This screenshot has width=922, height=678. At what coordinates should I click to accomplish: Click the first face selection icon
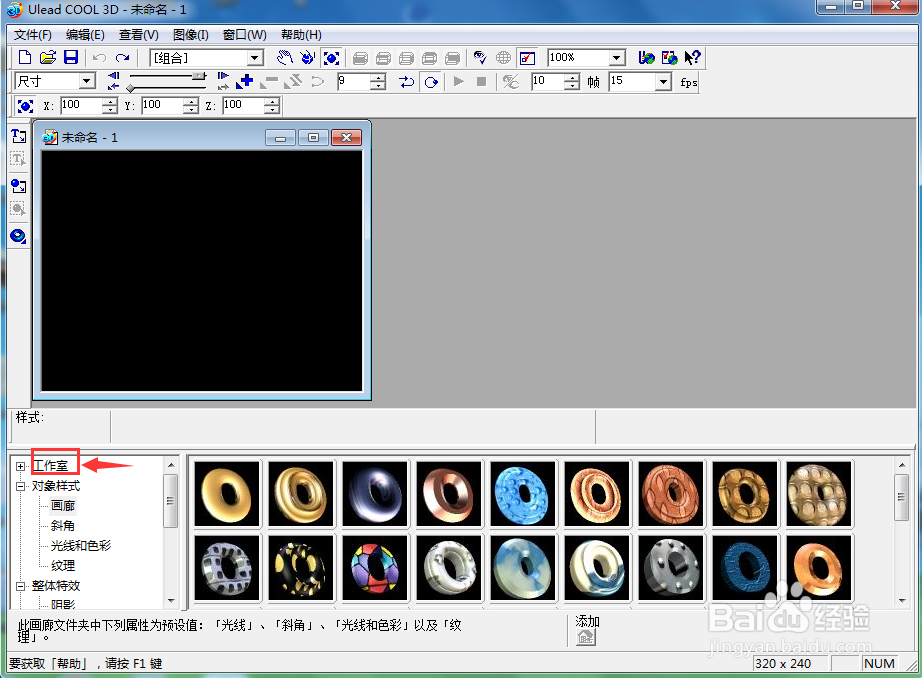[x=360, y=58]
